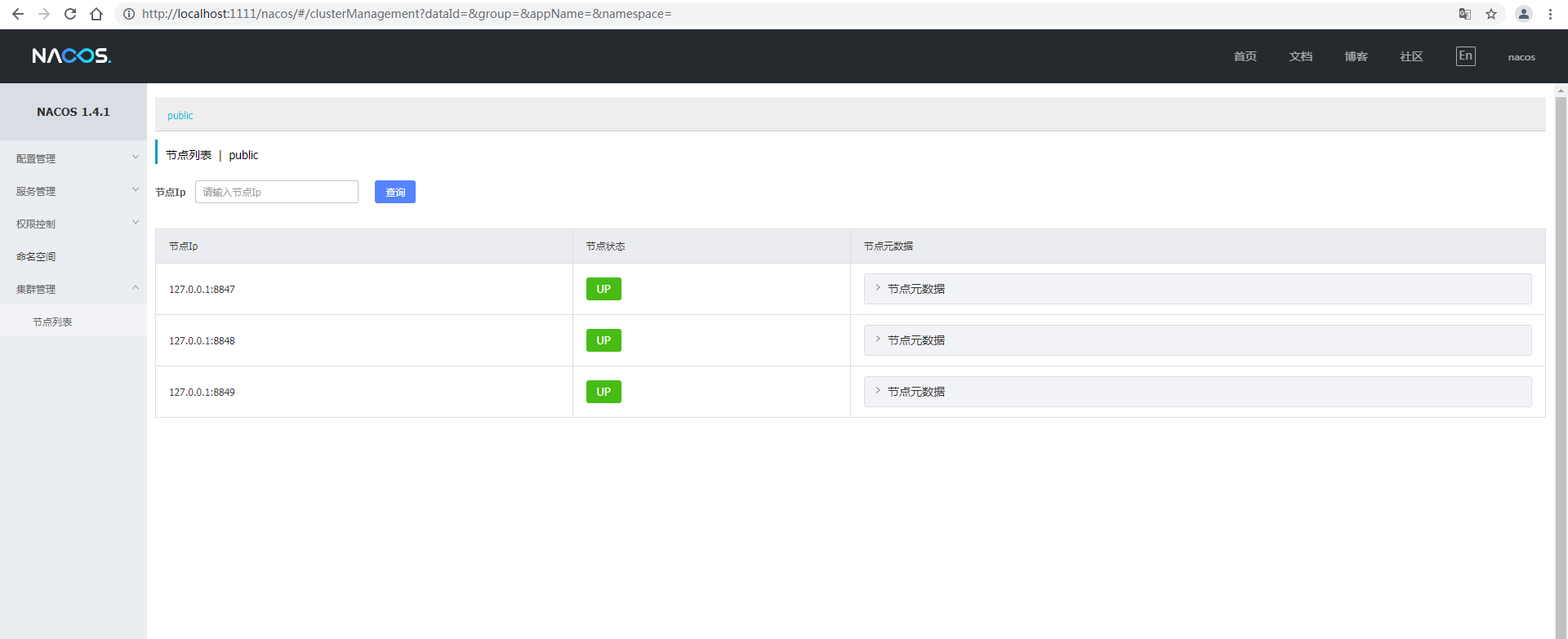Open the browser three-dot menu
The height and width of the screenshot is (639, 1568).
pyautogui.click(x=1550, y=14)
